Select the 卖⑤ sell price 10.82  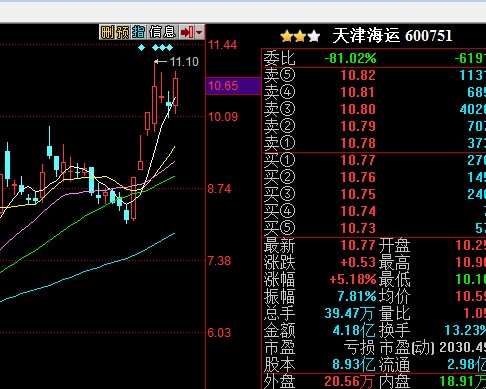click(x=358, y=75)
